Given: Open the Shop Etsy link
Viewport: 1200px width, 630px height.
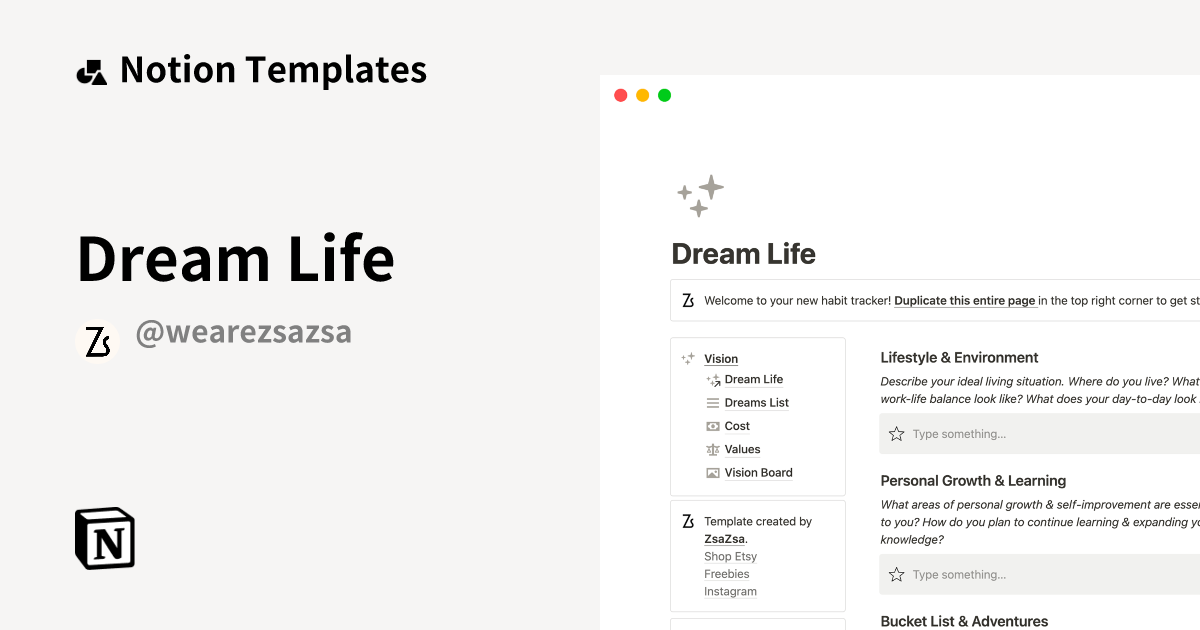Looking at the screenshot, I should (x=730, y=556).
